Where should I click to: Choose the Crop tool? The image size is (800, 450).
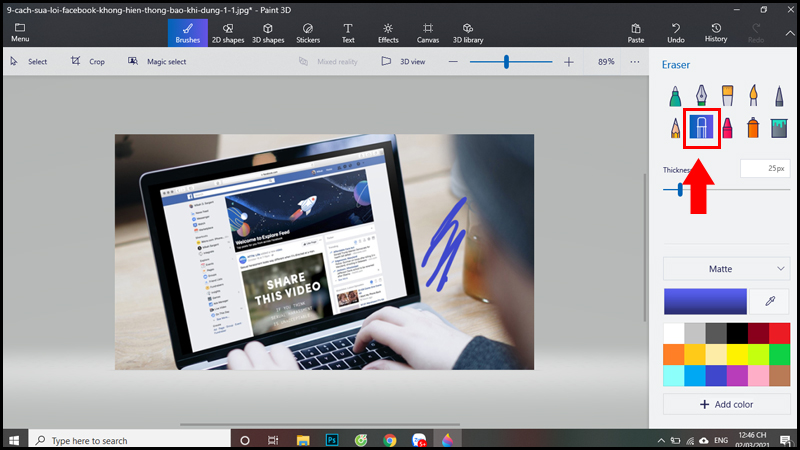pyautogui.click(x=88, y=61)
